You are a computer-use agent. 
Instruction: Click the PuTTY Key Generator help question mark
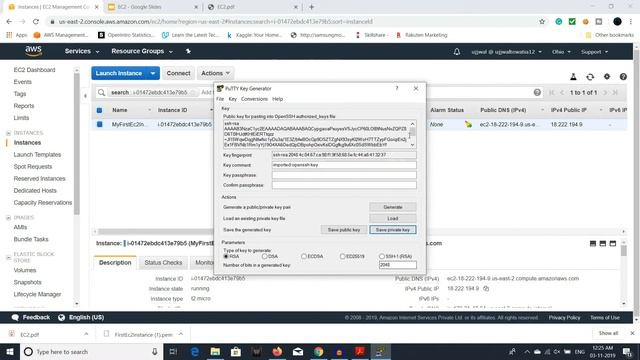click(397, 89)
